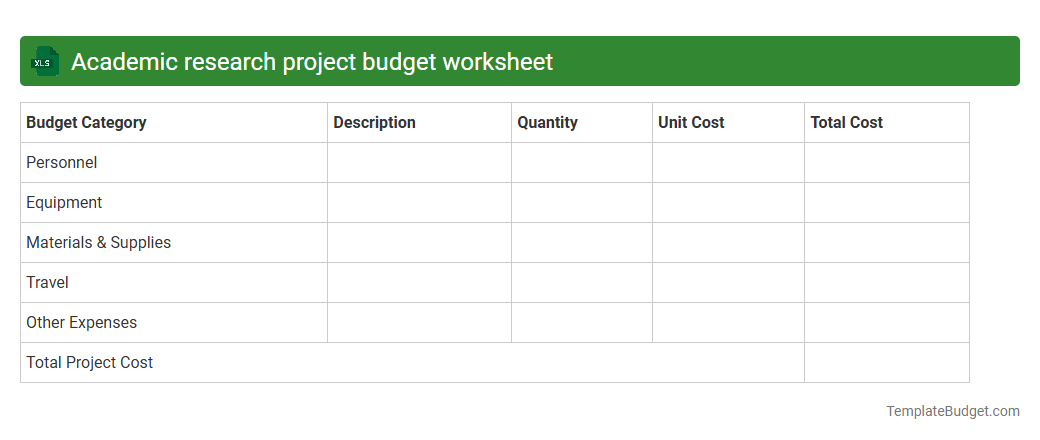
Task: Click the Travel Description cell
Action: click(419, 283)
